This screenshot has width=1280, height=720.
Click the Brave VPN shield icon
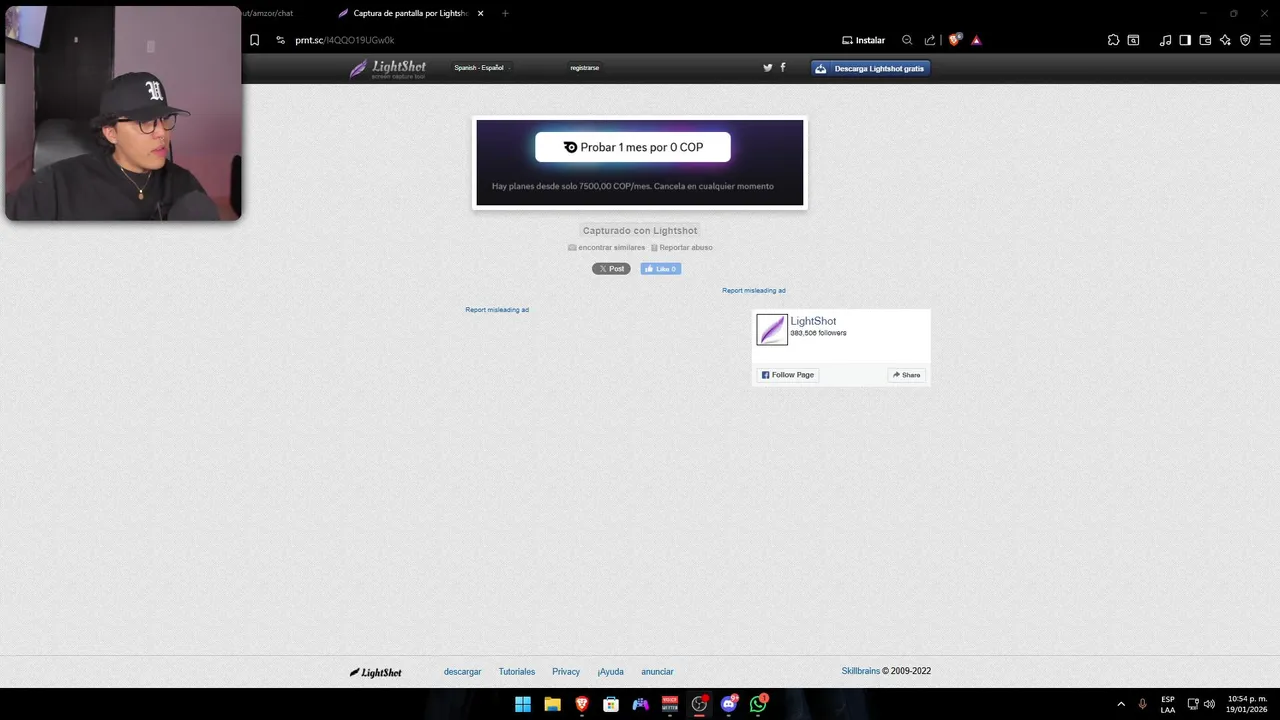click(x=1245, y=40)
